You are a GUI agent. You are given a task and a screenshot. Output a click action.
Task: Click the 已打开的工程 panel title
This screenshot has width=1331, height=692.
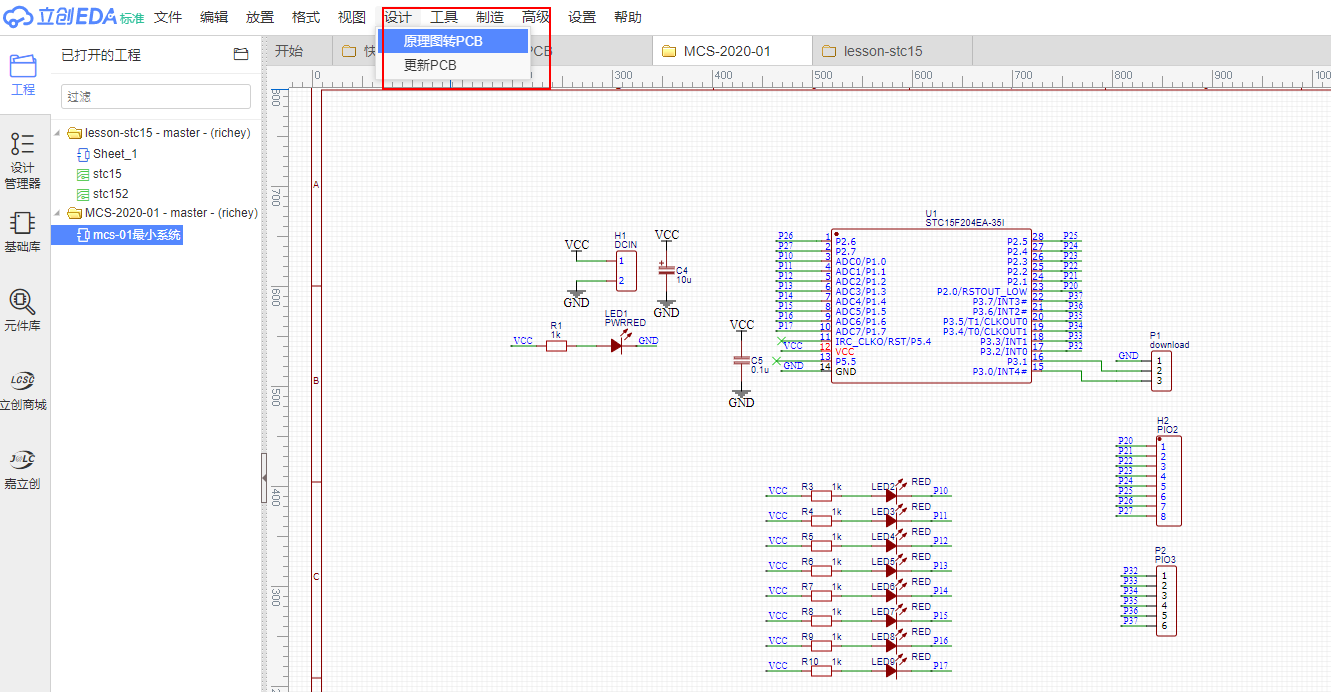tap(101, 55)
